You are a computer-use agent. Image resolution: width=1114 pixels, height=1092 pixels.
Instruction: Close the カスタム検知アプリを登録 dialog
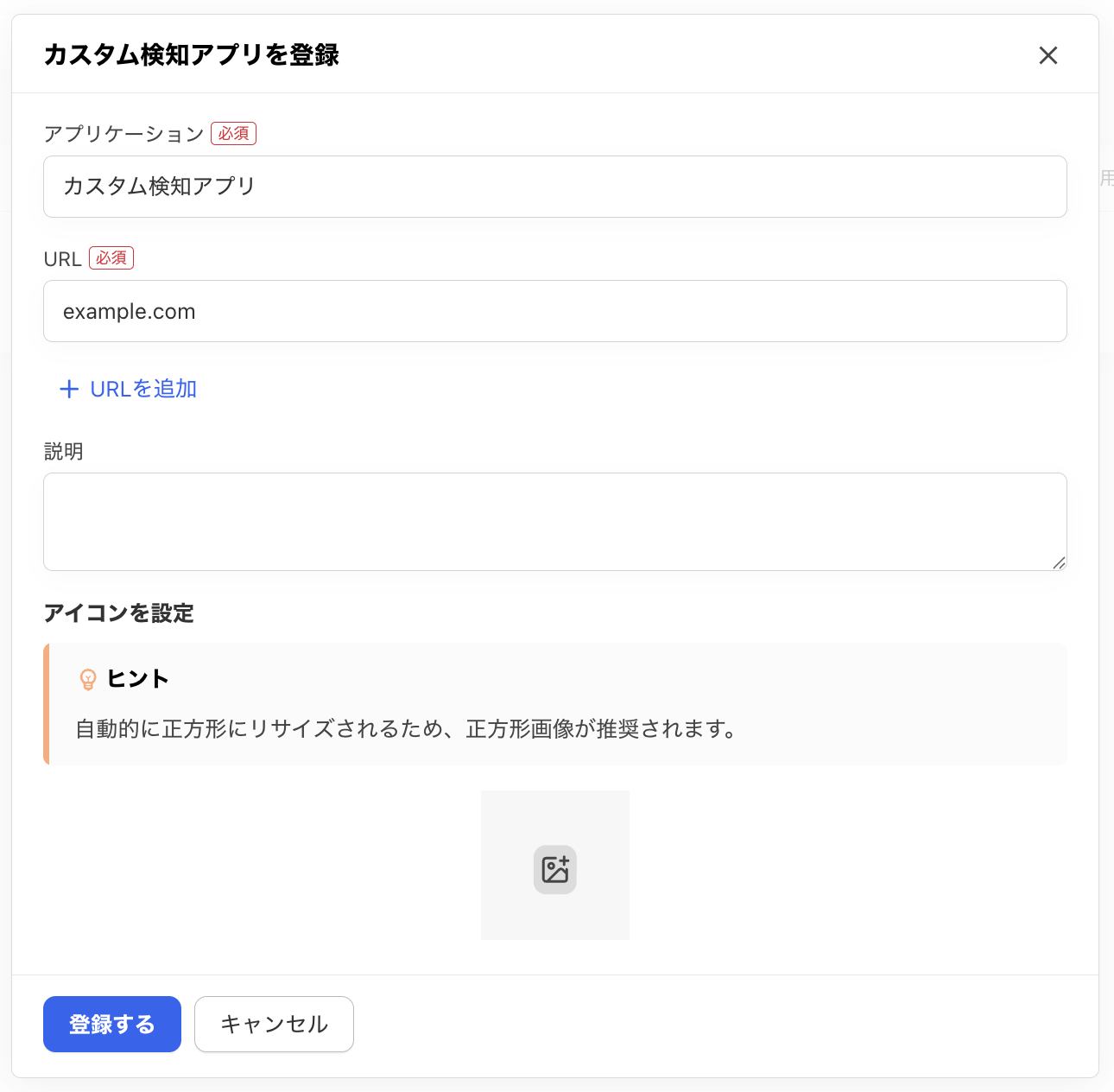(x=1048, y=55)
